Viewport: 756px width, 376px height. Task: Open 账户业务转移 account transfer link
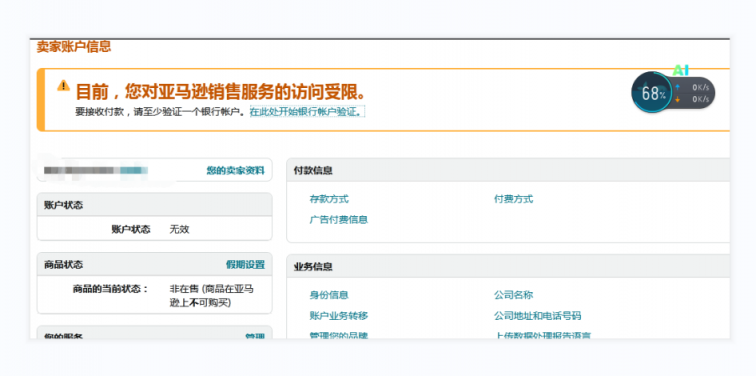(x=339, y=316)
